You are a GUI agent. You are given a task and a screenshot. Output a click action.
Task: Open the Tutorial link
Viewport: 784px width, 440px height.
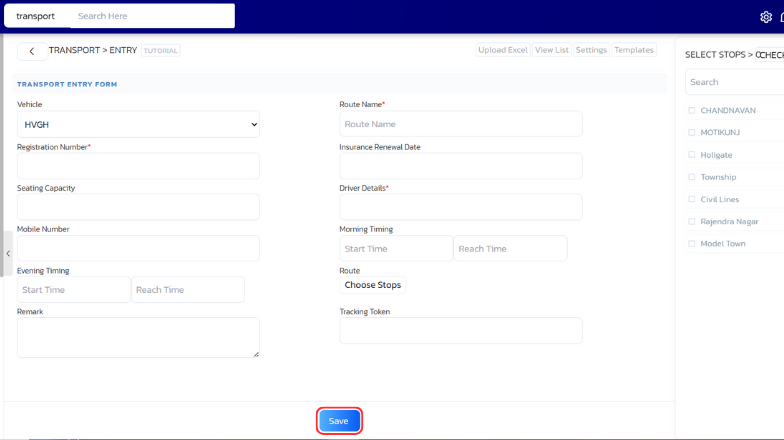click(160, 50)
